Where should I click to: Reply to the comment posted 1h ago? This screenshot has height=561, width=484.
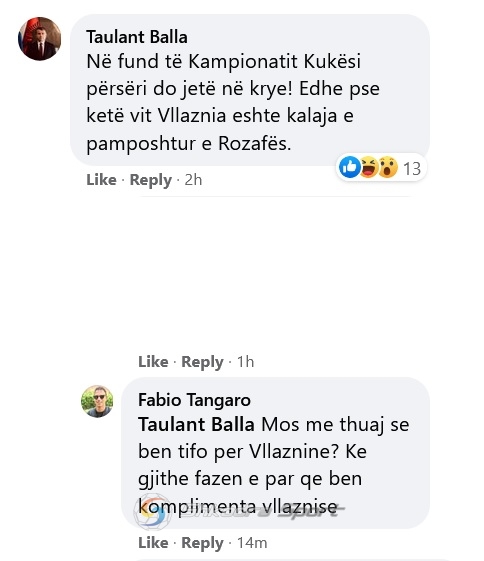[x=202, y=362]
